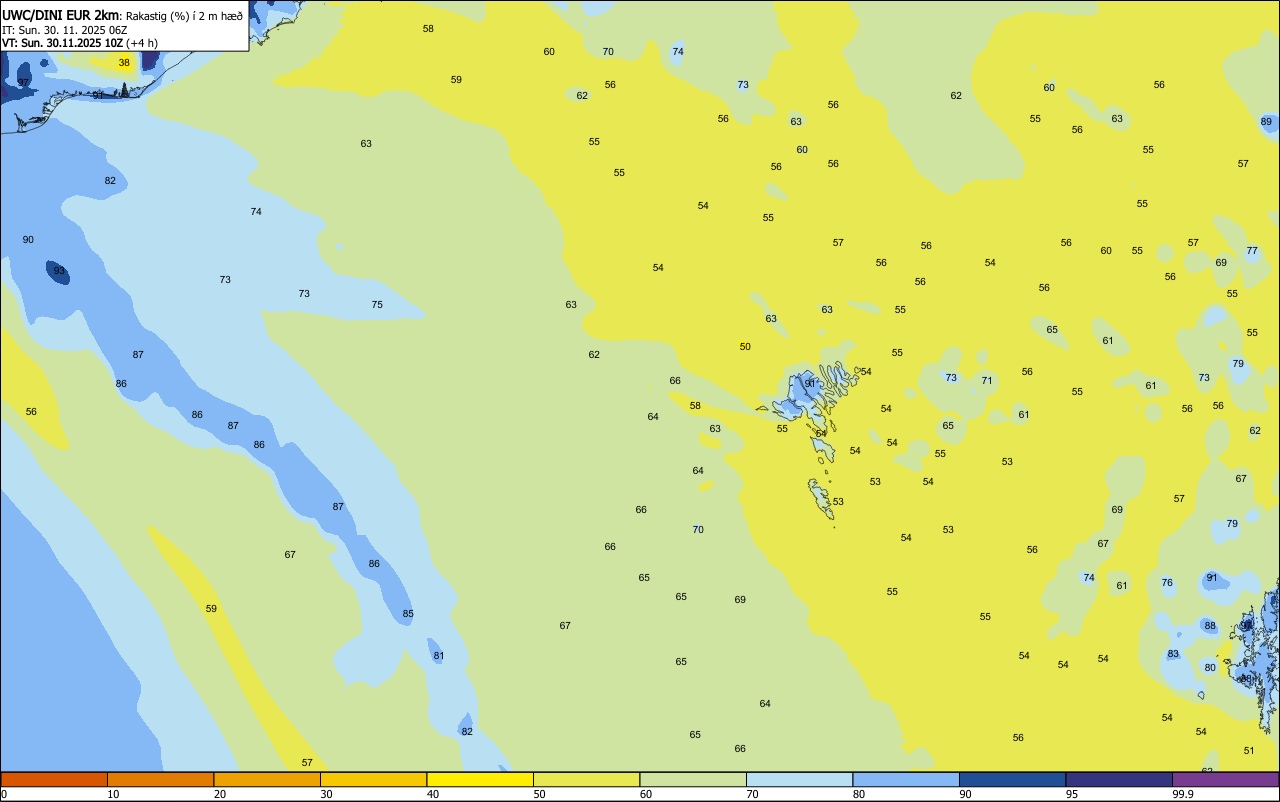Click the legend tick label '99.9'
Image resolution: width=1280 pixels, height=802 pixels.
1183,794
